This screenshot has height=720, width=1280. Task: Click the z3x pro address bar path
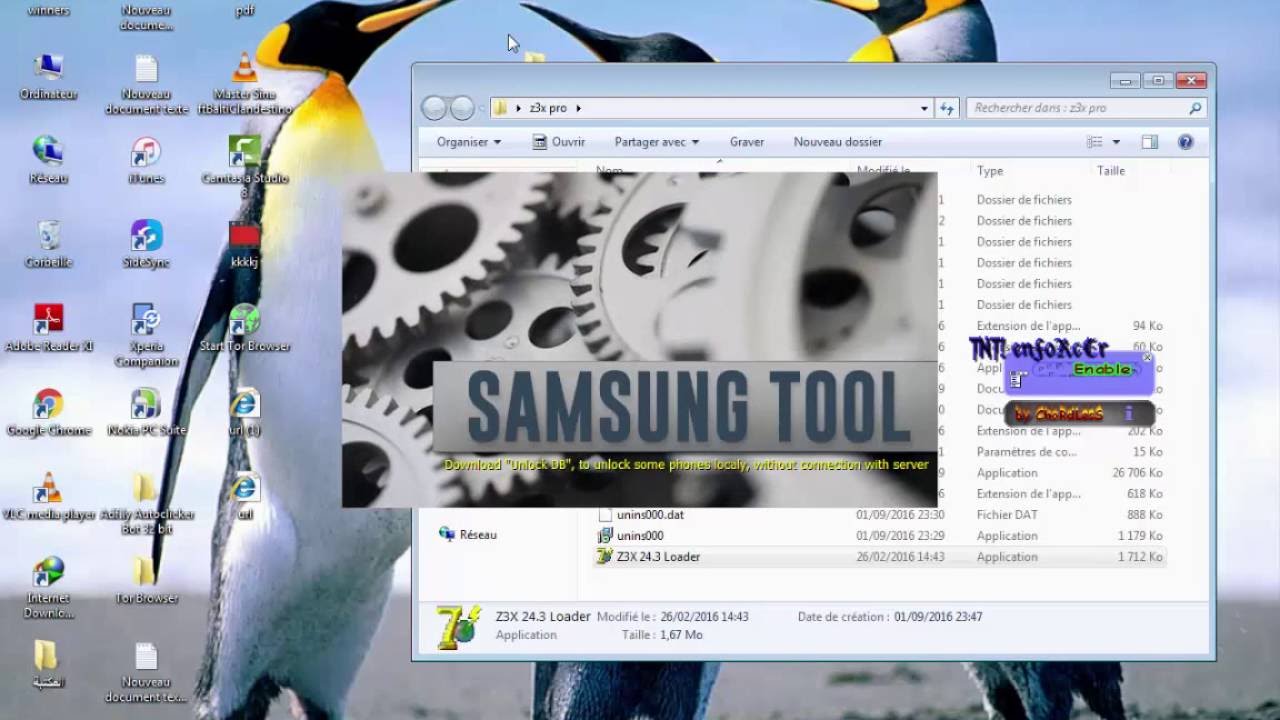548,108
